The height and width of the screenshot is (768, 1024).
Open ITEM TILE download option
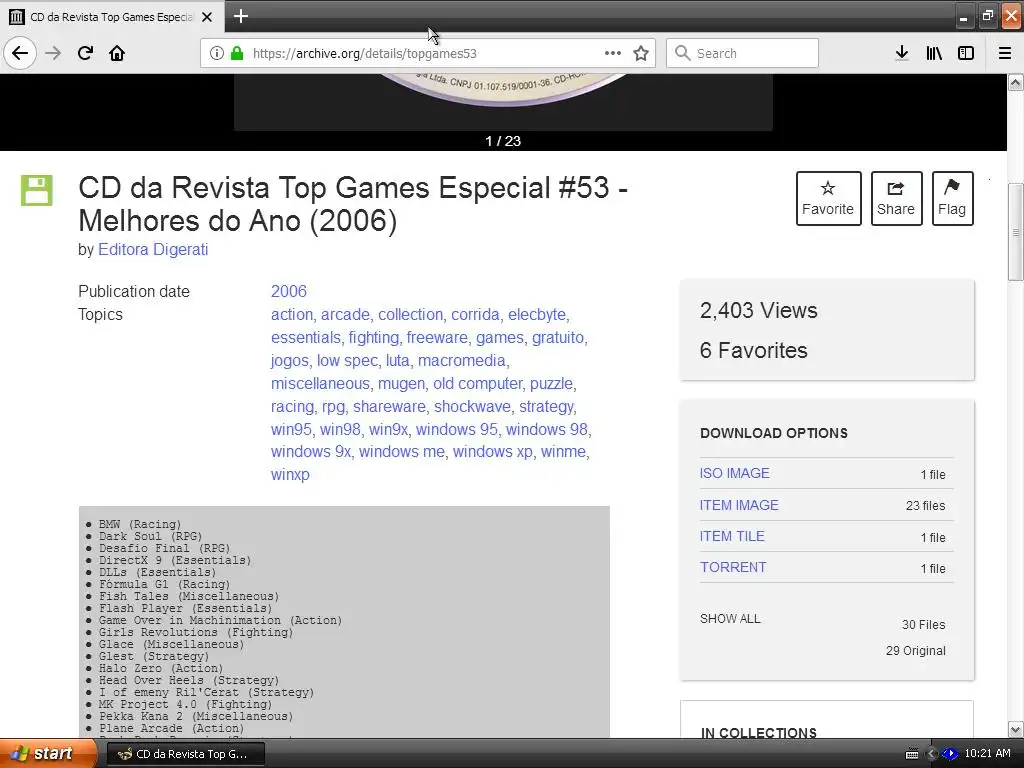click(x=731, y=536)
